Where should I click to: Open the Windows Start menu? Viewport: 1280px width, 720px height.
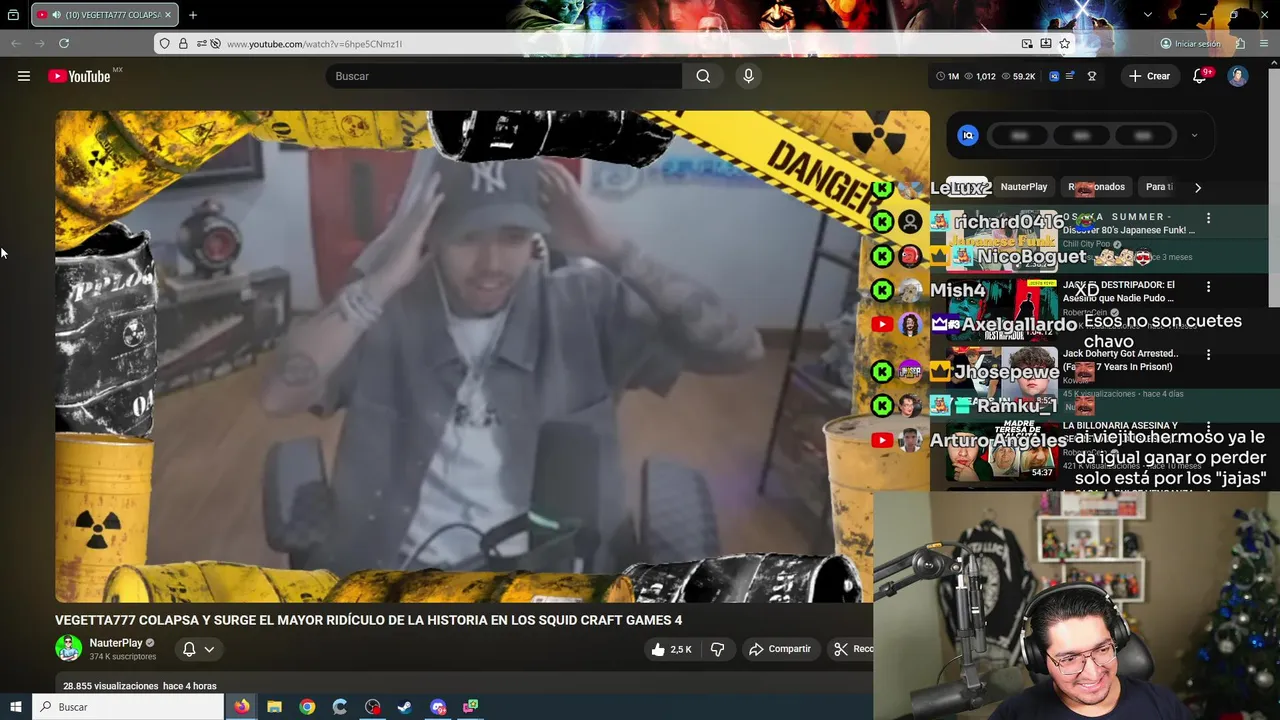tap(15, 707)
